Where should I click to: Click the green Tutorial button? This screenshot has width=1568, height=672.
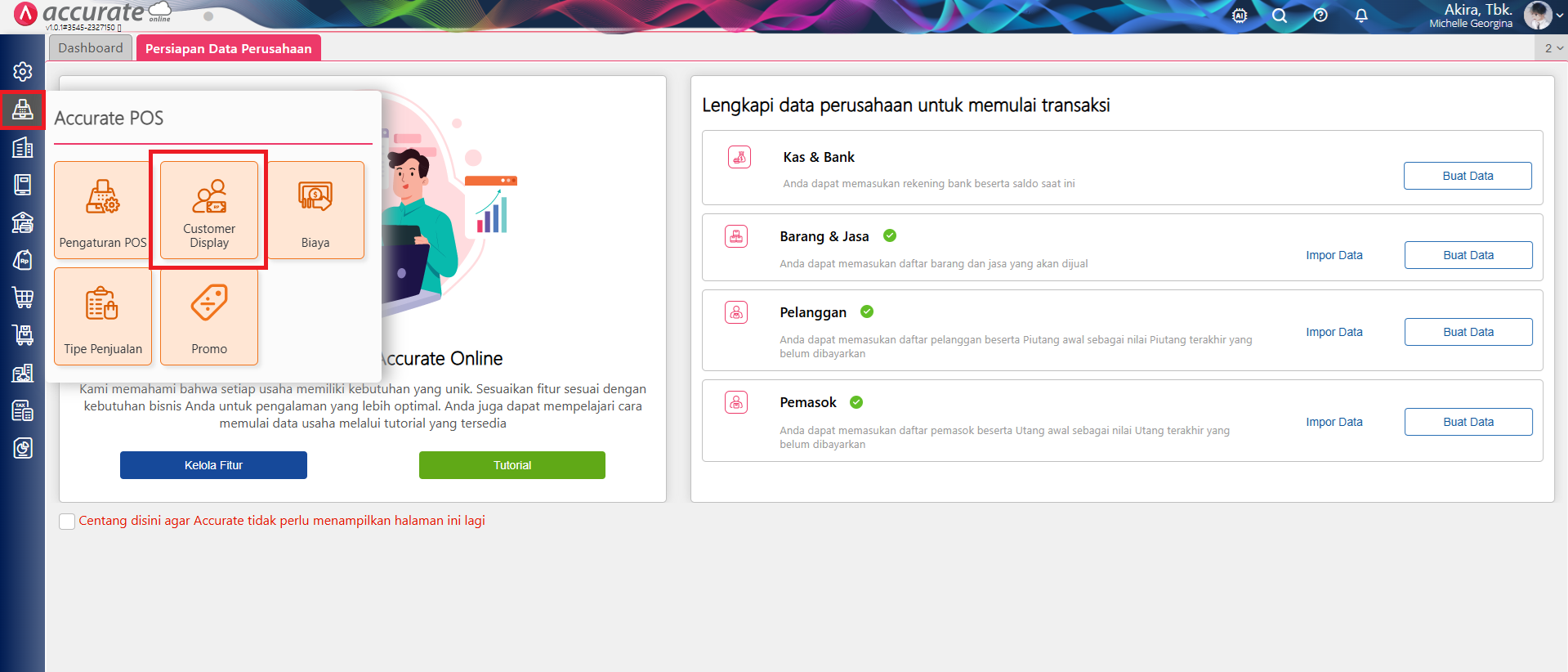512,465
